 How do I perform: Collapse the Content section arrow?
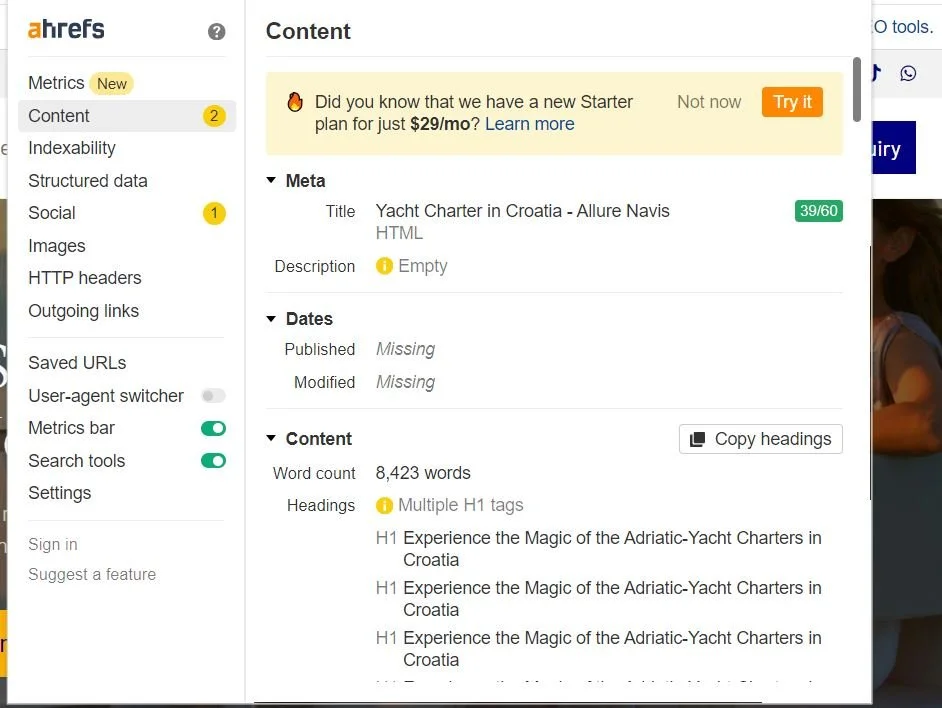[x=272, y=438]
